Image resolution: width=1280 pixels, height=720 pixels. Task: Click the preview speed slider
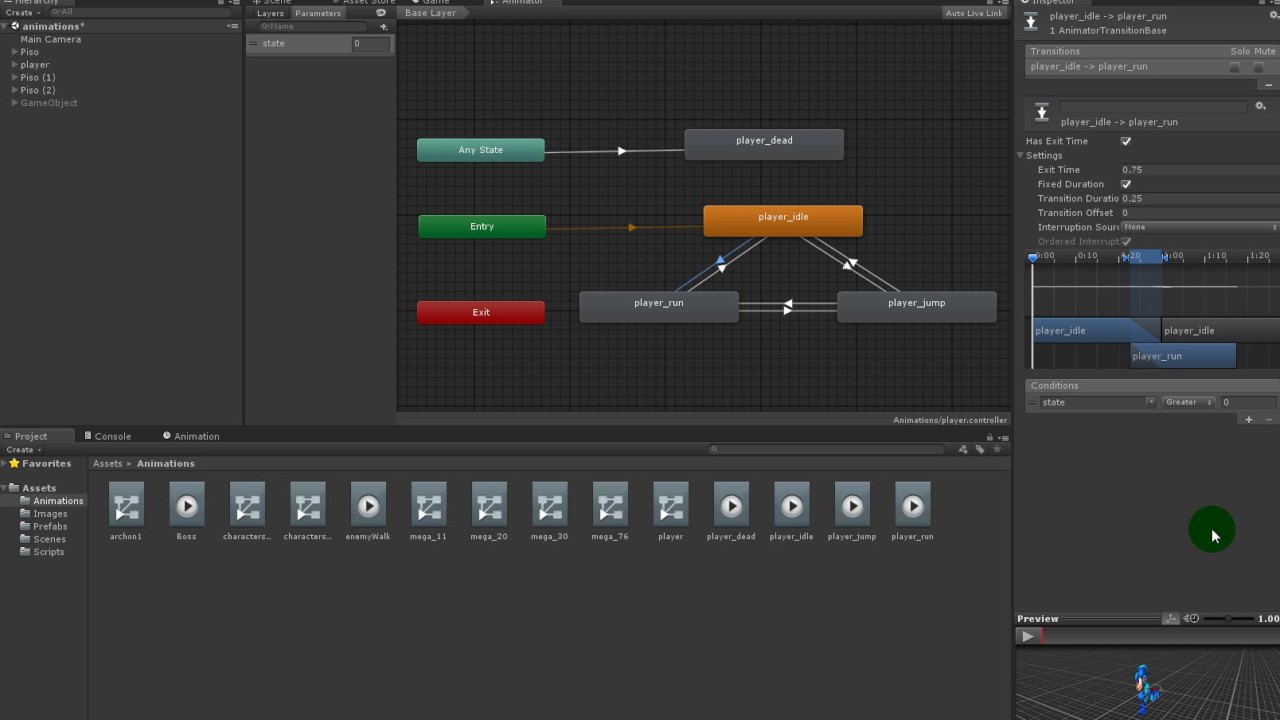pos(1228,618)
